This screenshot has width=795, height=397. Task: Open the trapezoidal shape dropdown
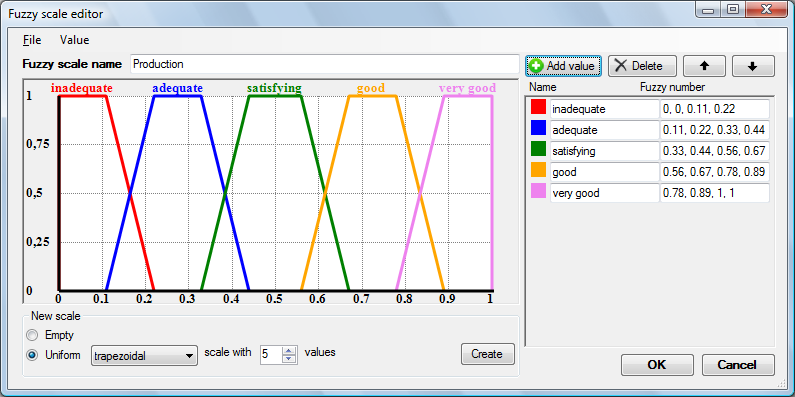click(x=144, y=356)
